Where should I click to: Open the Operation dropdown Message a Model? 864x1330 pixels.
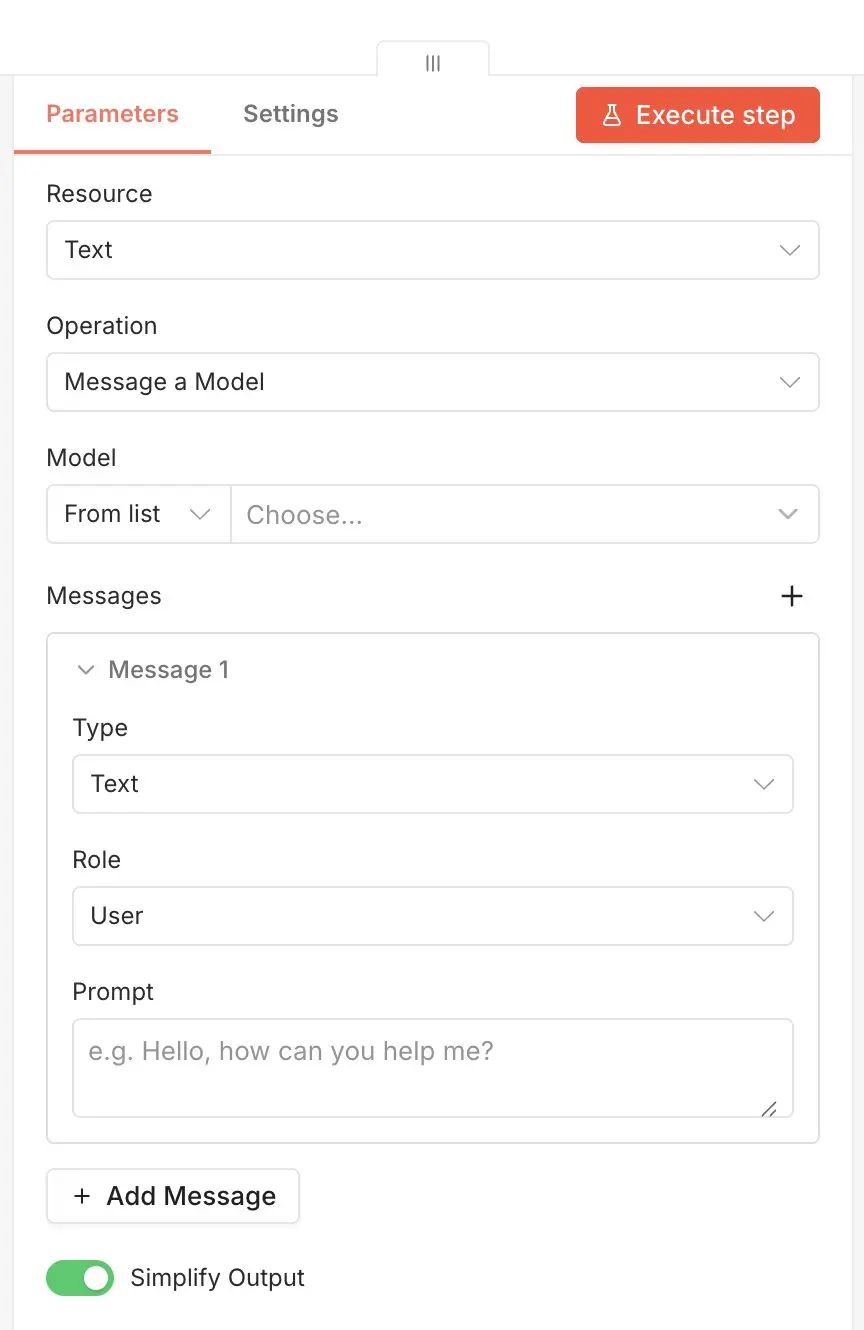pos(432,382)
